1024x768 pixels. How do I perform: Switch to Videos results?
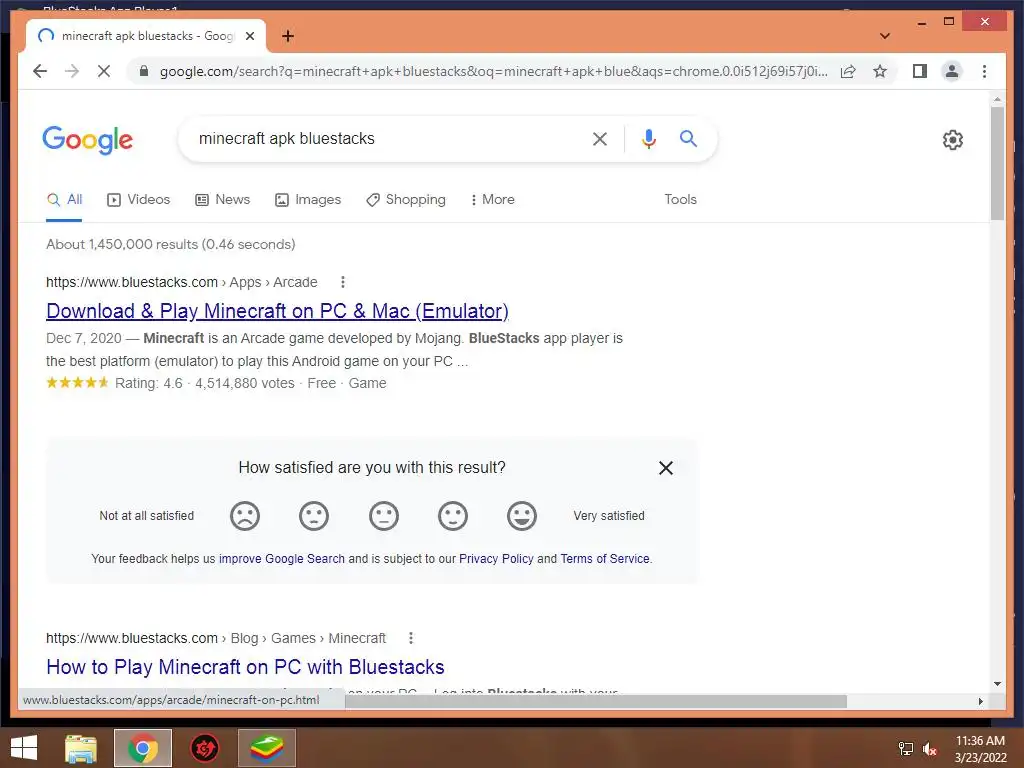(138, 199)
